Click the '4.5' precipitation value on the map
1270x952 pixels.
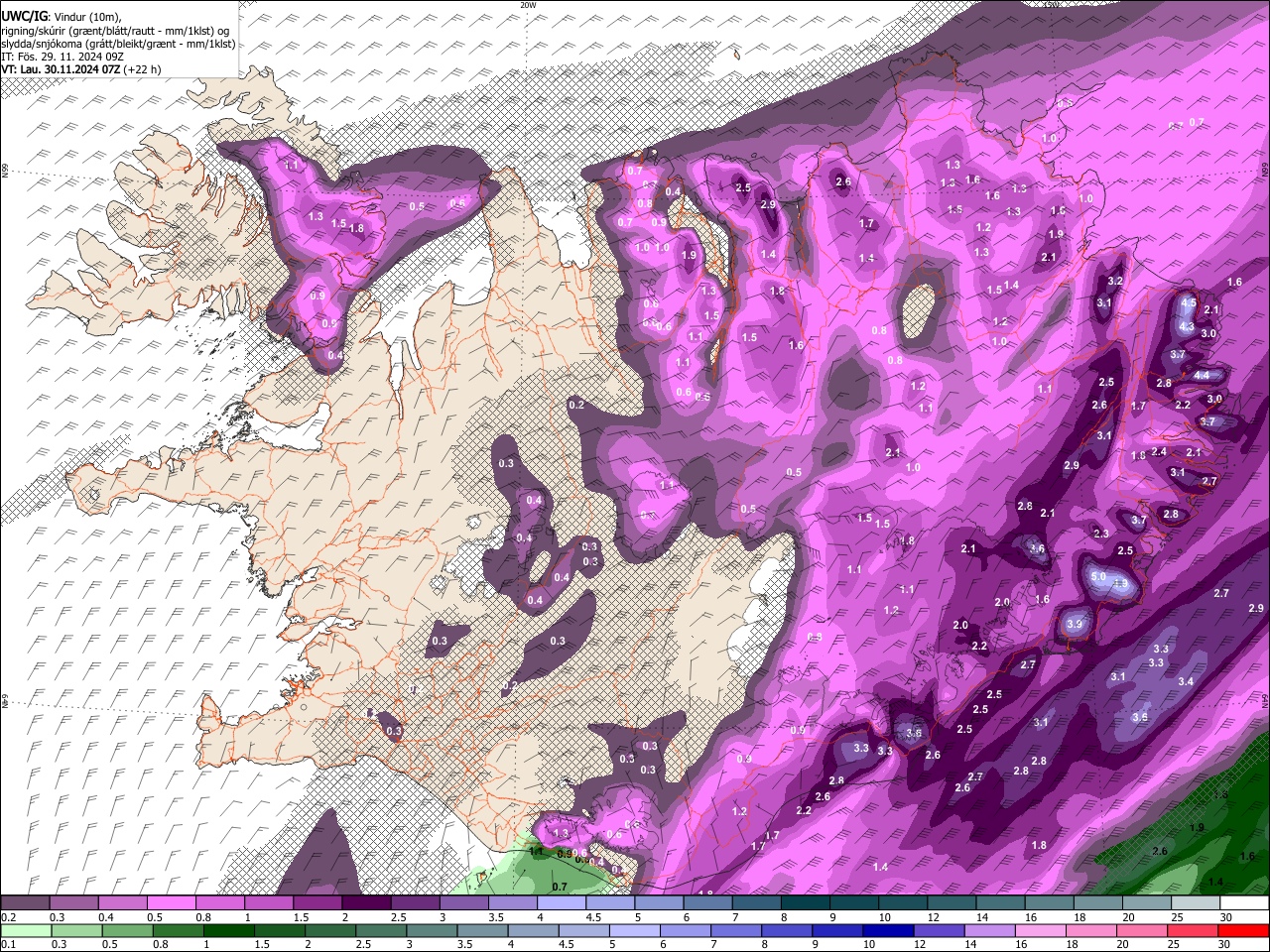(x=1189, y=301)
